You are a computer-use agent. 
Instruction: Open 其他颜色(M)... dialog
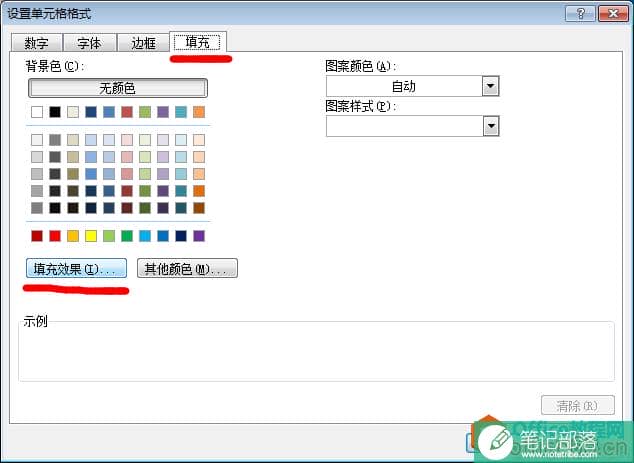coord(187,268)
